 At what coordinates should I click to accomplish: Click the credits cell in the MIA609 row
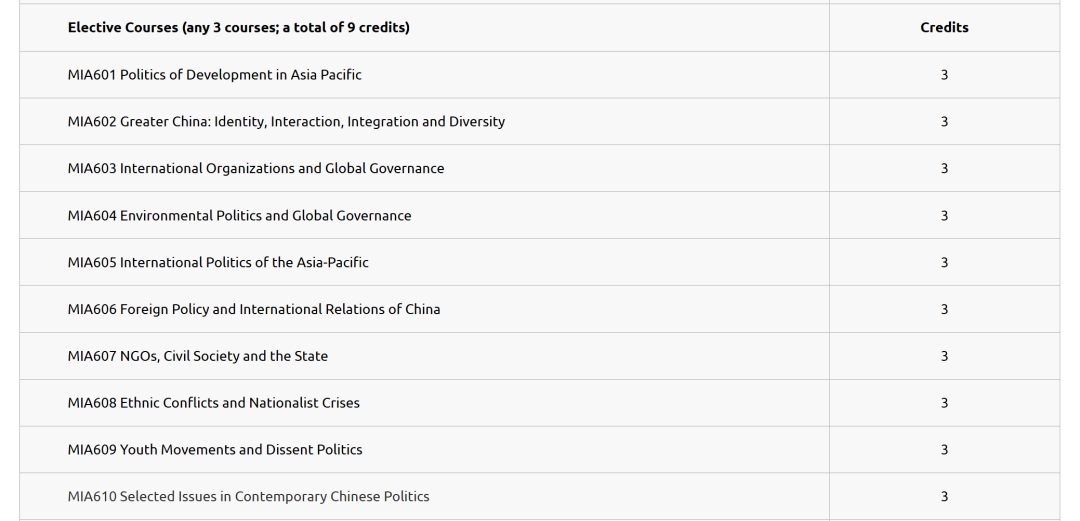point(944,451)
